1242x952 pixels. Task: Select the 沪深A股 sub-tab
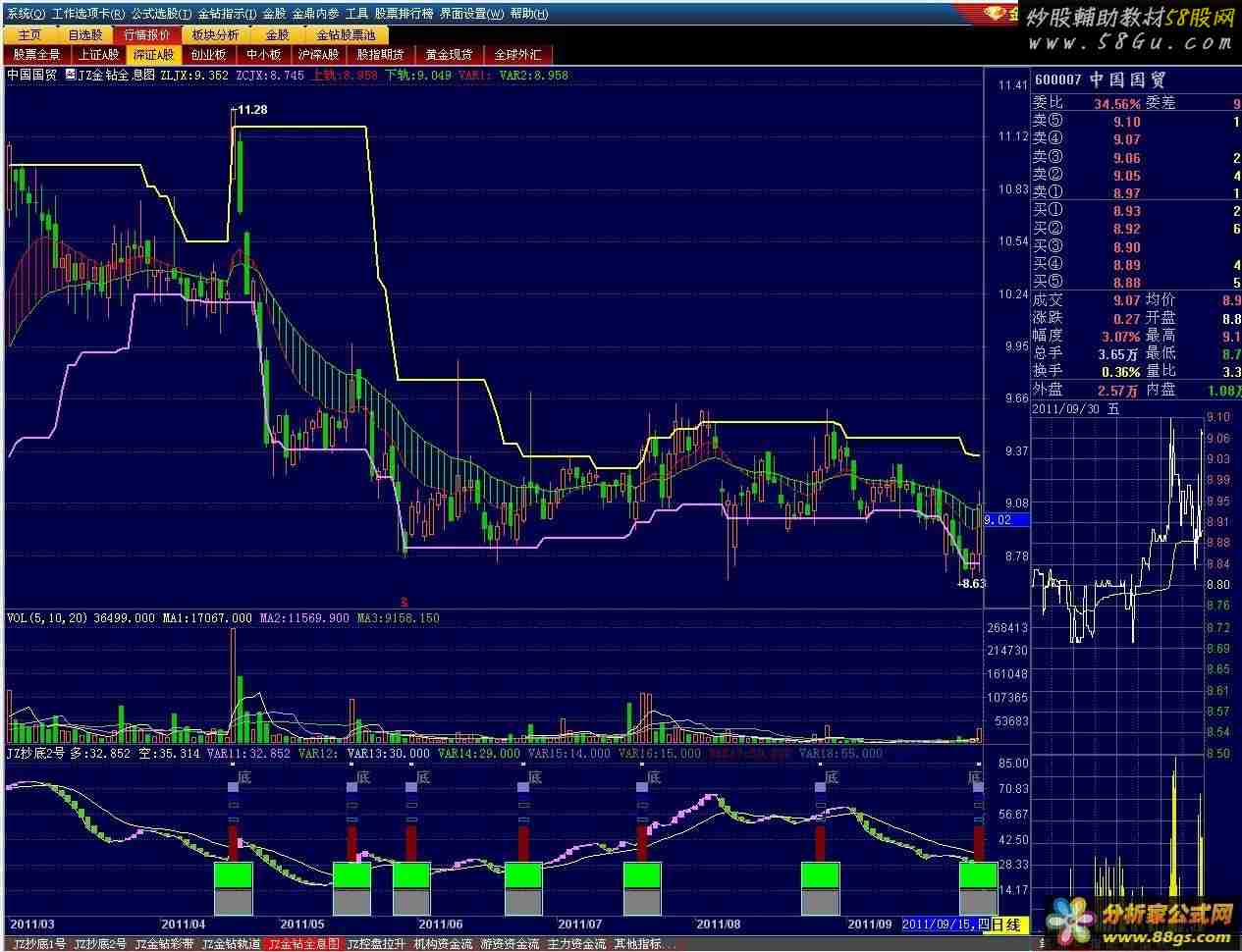(x=319, y=55)
